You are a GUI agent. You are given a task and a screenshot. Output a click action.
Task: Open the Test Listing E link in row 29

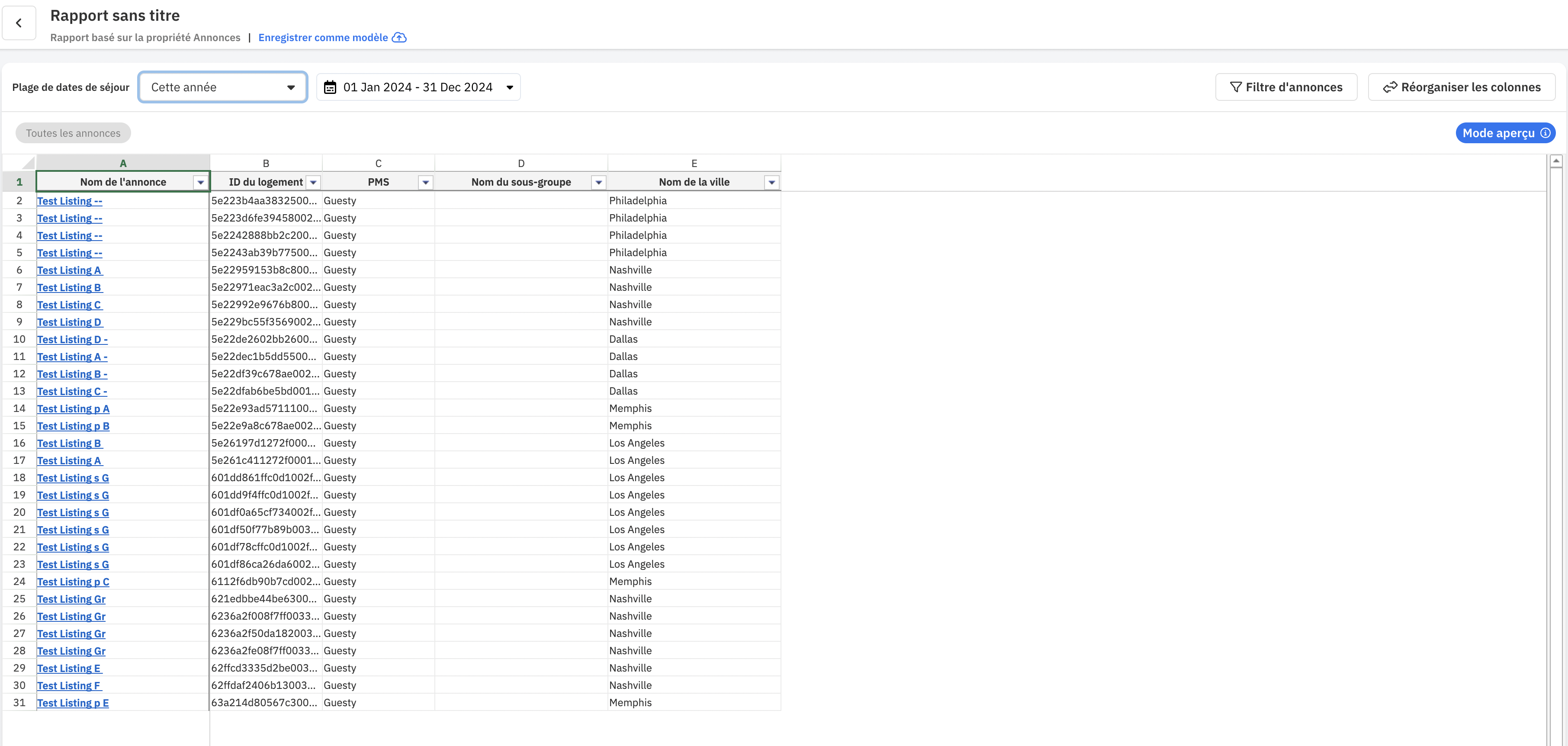pyautogui.click(x=69, y=668)
